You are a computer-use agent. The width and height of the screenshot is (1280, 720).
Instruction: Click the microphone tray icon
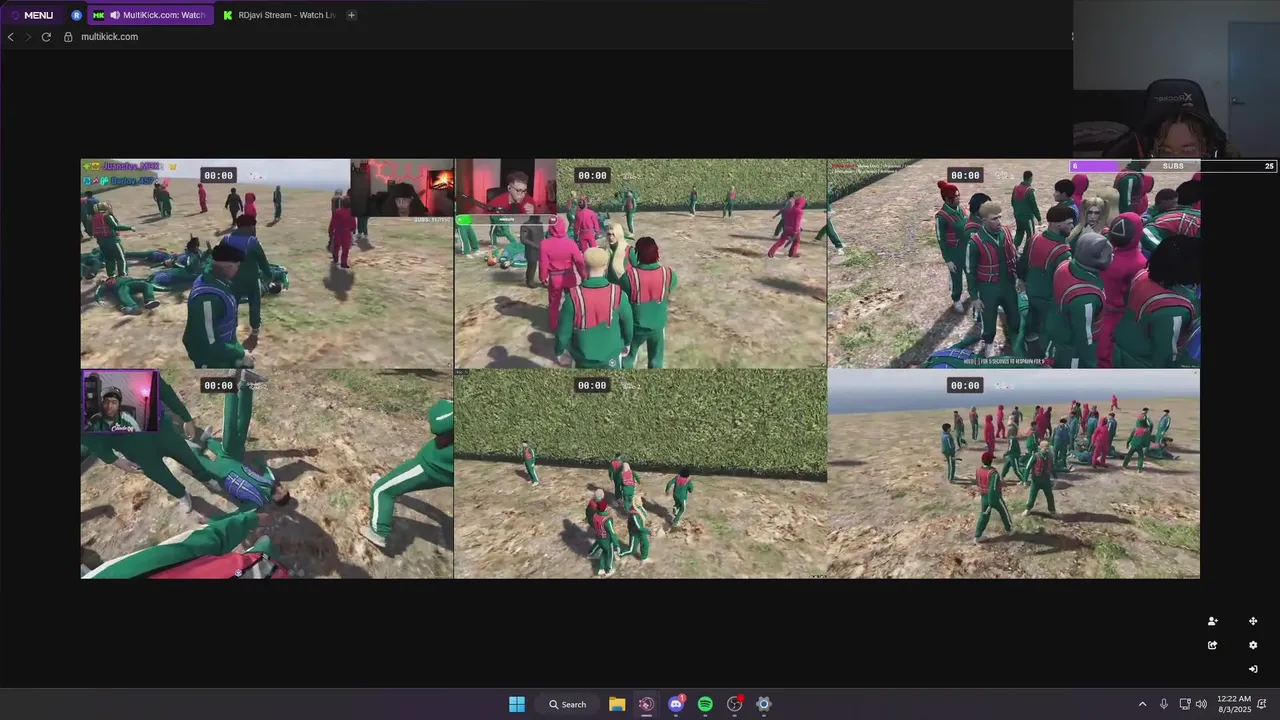[x=1164, y=704]
